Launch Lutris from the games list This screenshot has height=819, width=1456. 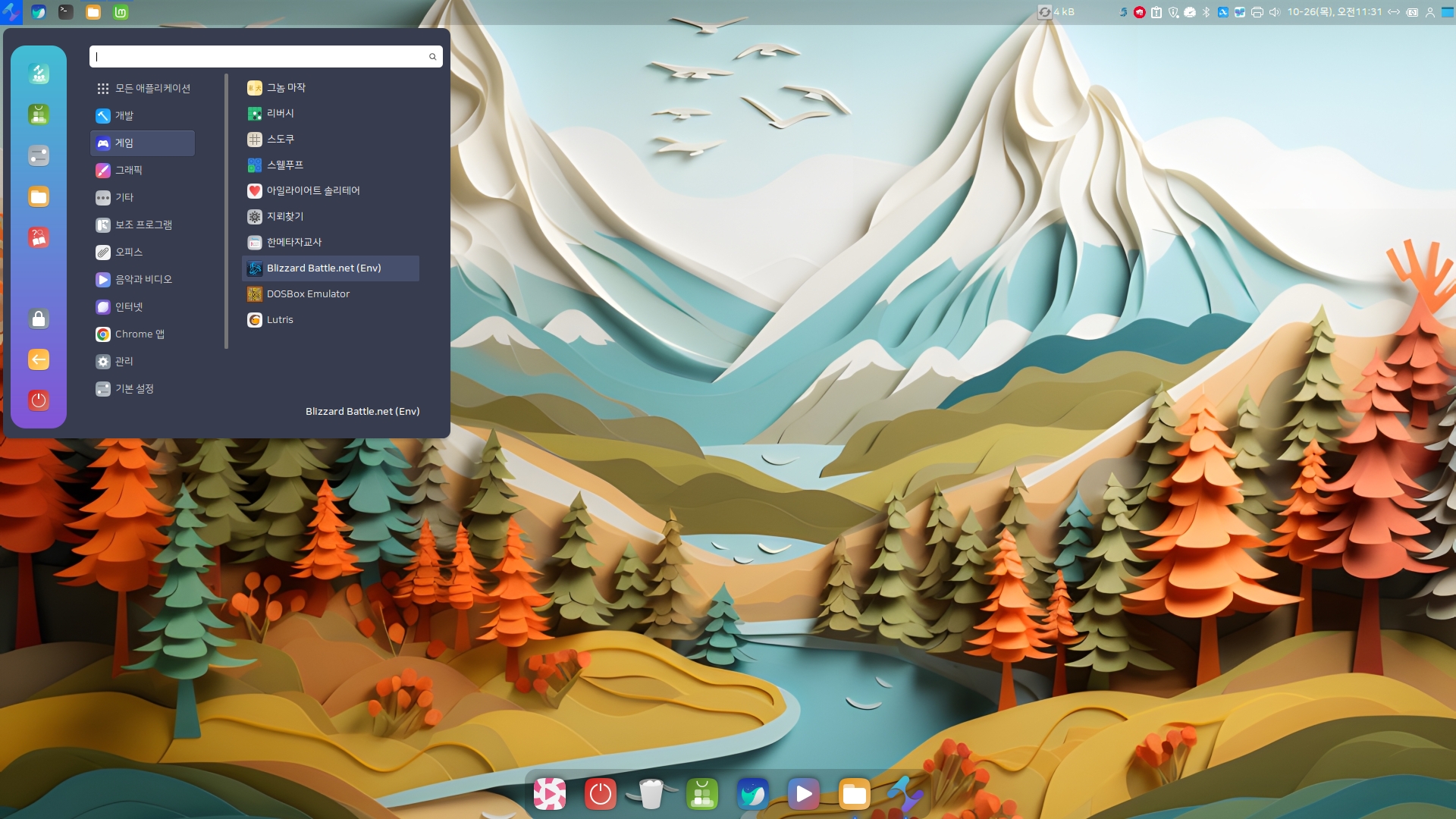pos(280,320)
